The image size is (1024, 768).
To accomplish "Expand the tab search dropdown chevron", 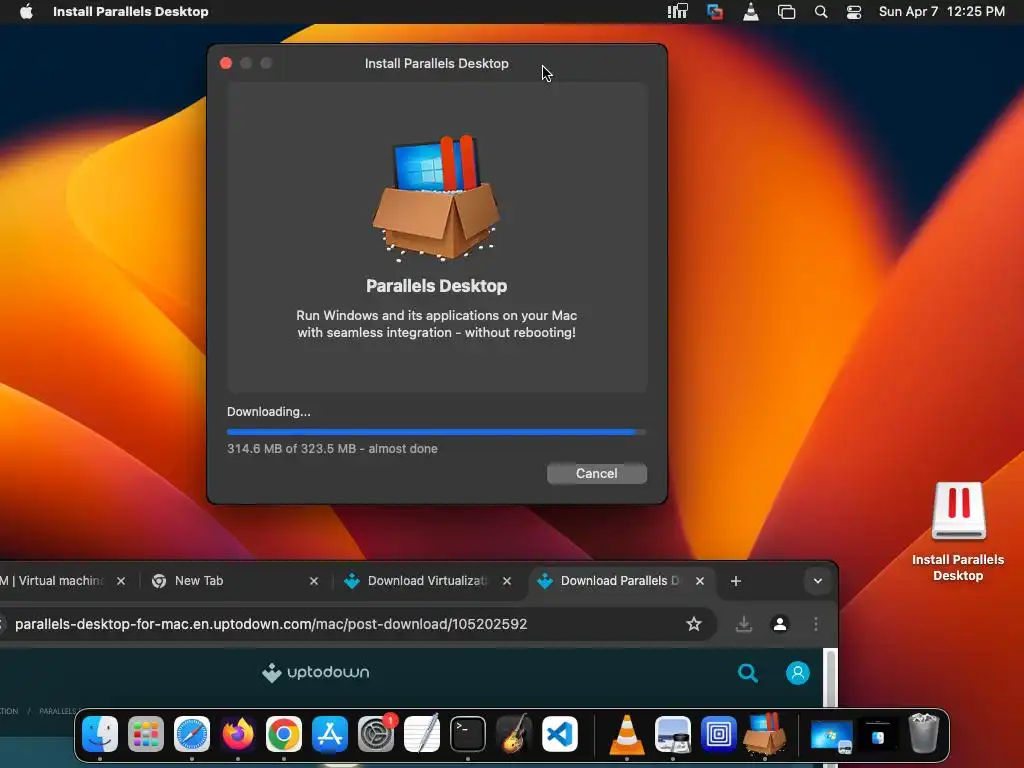I will point(818,581).
